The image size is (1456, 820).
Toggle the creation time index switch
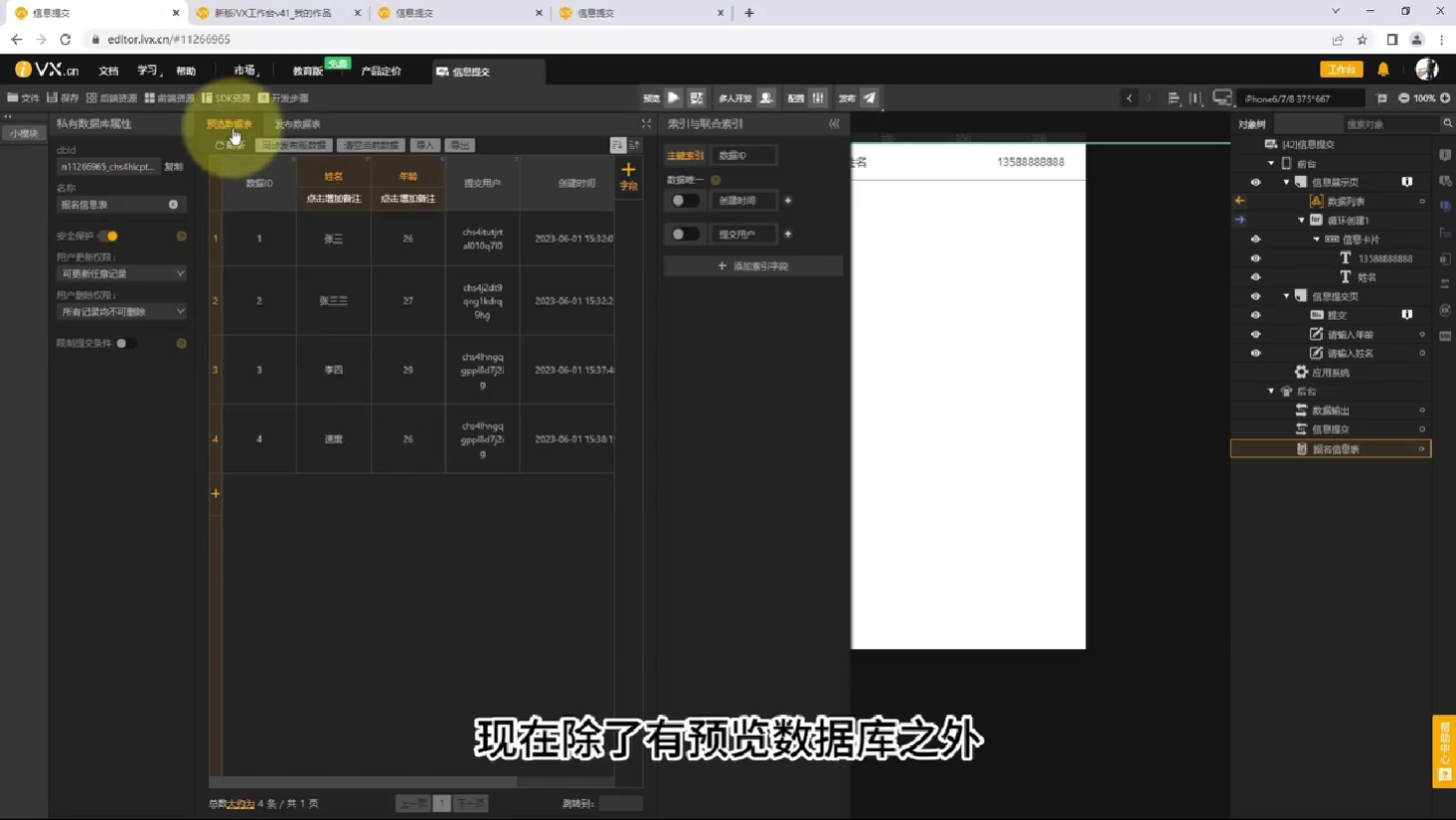685,200
